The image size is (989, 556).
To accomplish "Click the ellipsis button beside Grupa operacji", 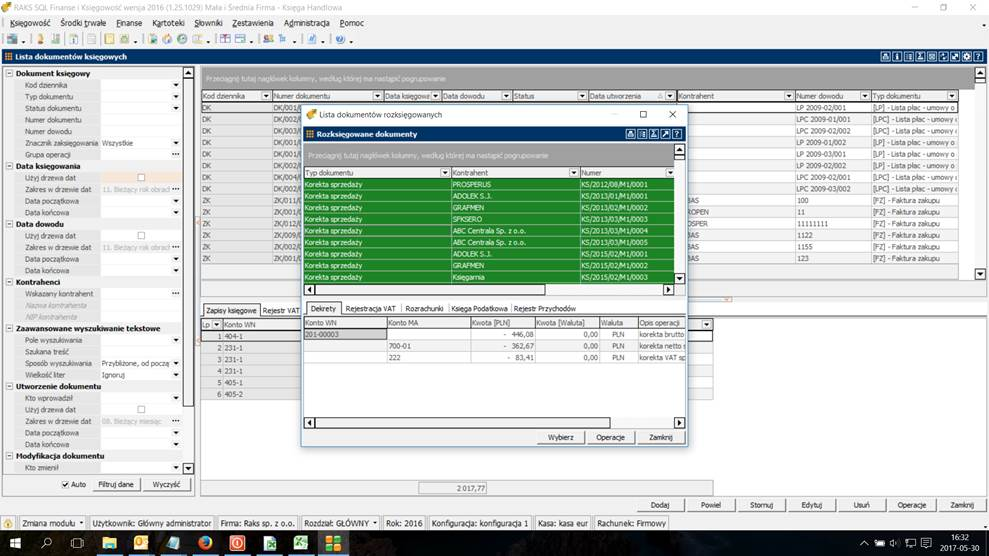I will point(176,154).
